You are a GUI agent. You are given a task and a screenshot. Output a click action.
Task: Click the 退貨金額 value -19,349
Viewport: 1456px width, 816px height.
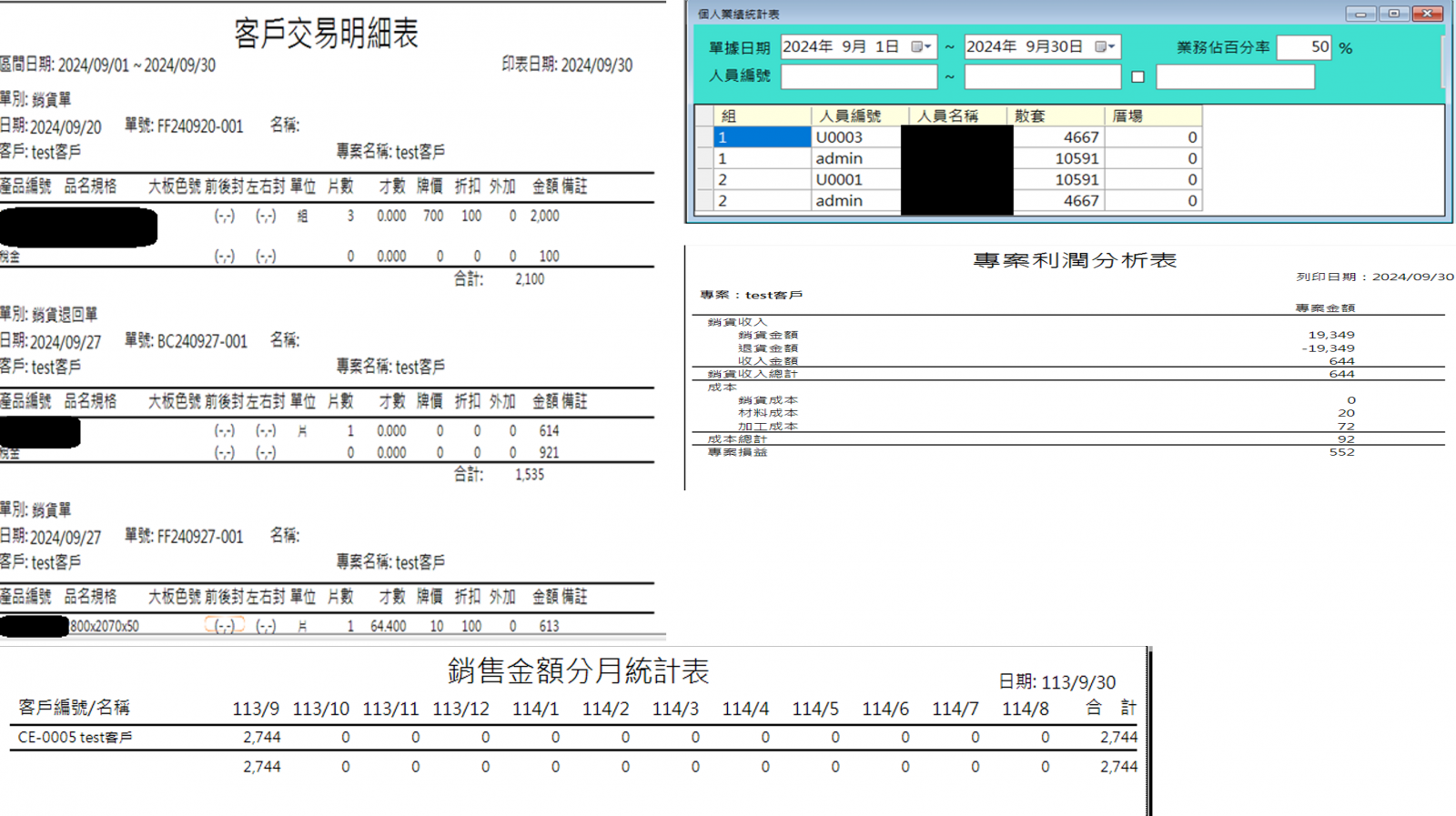point(1328,348)
